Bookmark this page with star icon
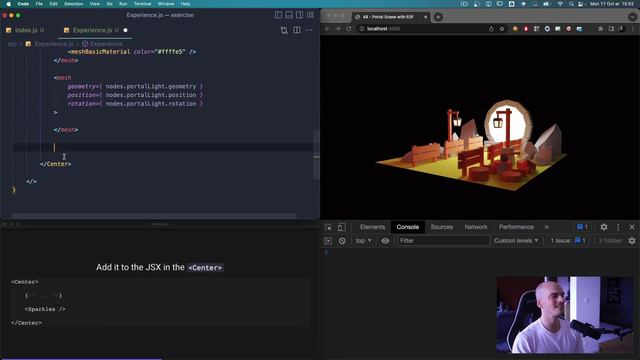The width and height of the screenshot is (640, 360). (x=502, y=29)
